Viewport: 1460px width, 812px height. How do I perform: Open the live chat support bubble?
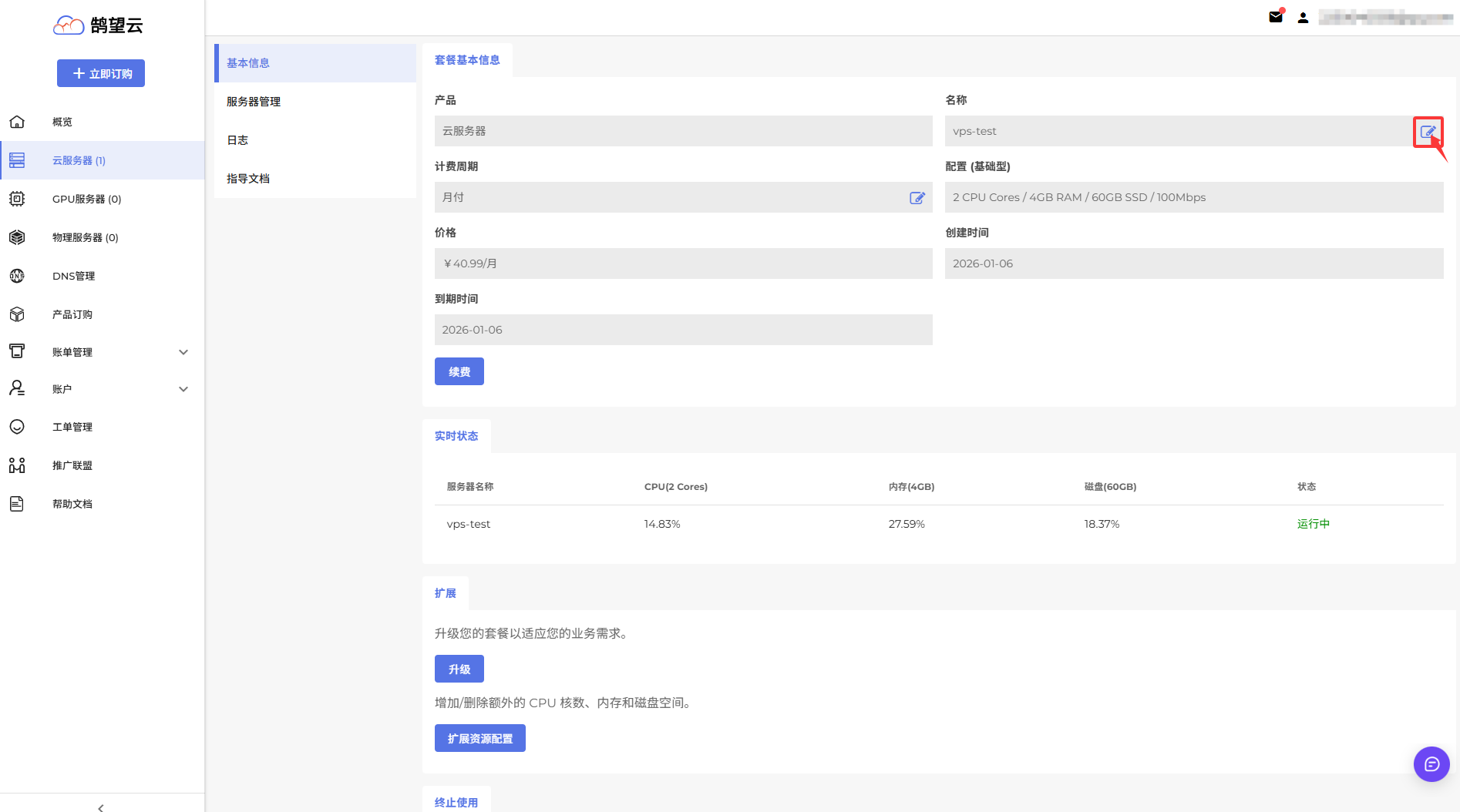(x=1431, y=764)
